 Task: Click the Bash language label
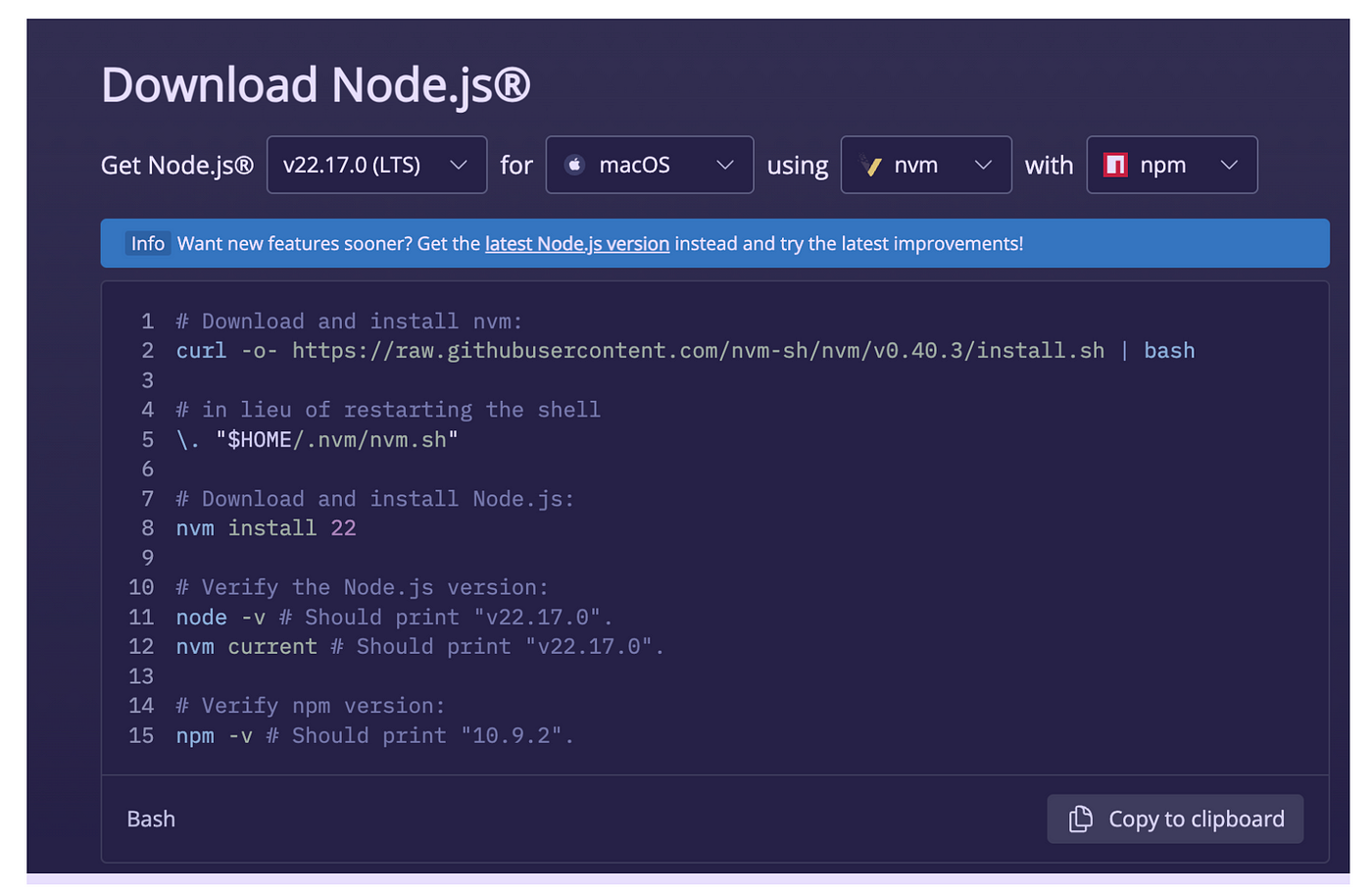tap(151, 819)
